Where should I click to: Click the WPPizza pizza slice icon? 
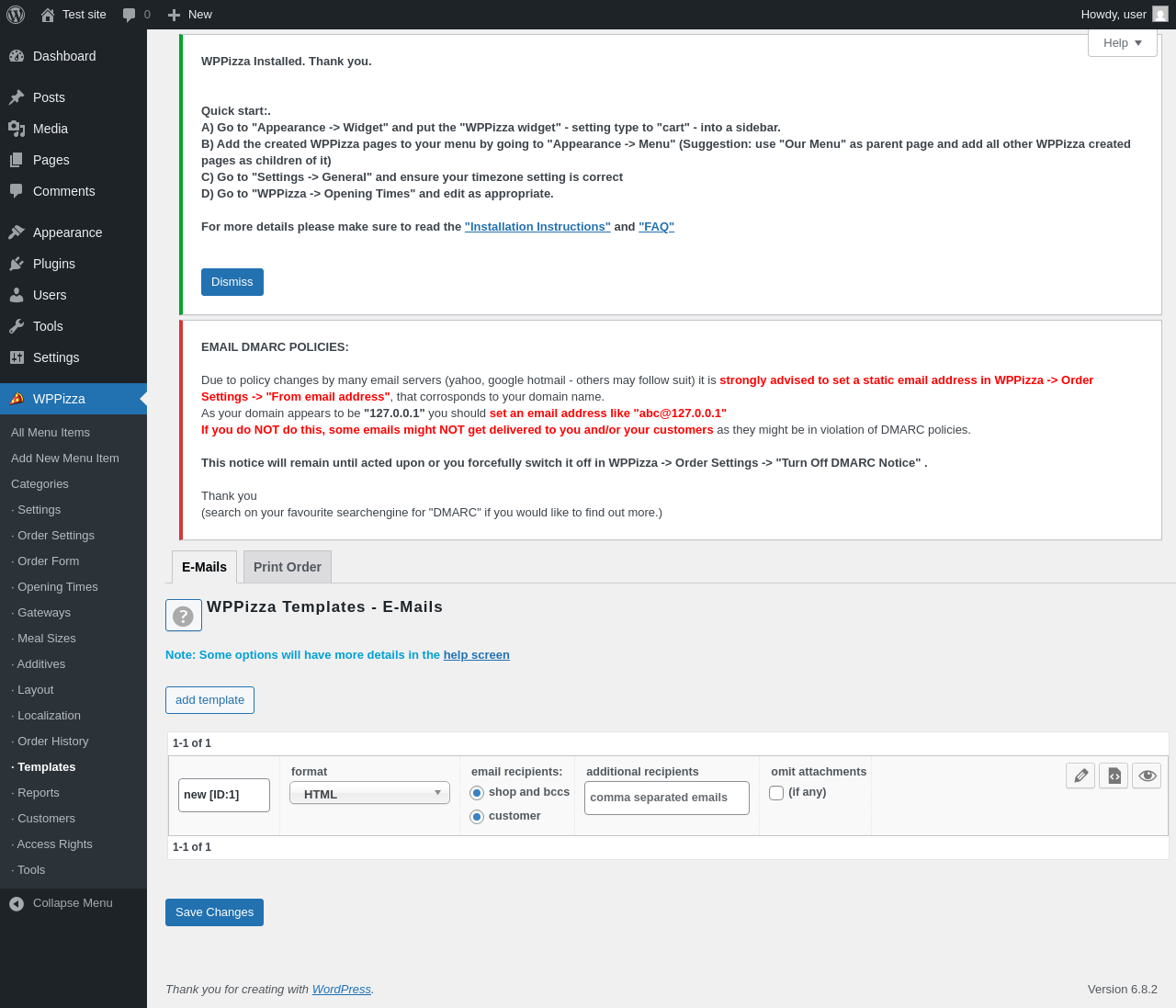[17, 399]
